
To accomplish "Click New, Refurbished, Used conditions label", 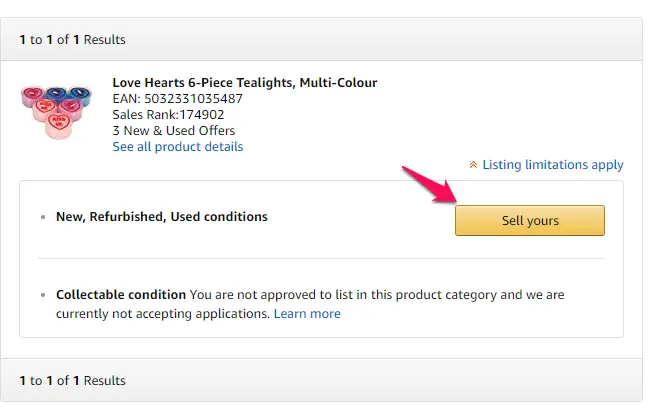I will coord(162,217).
